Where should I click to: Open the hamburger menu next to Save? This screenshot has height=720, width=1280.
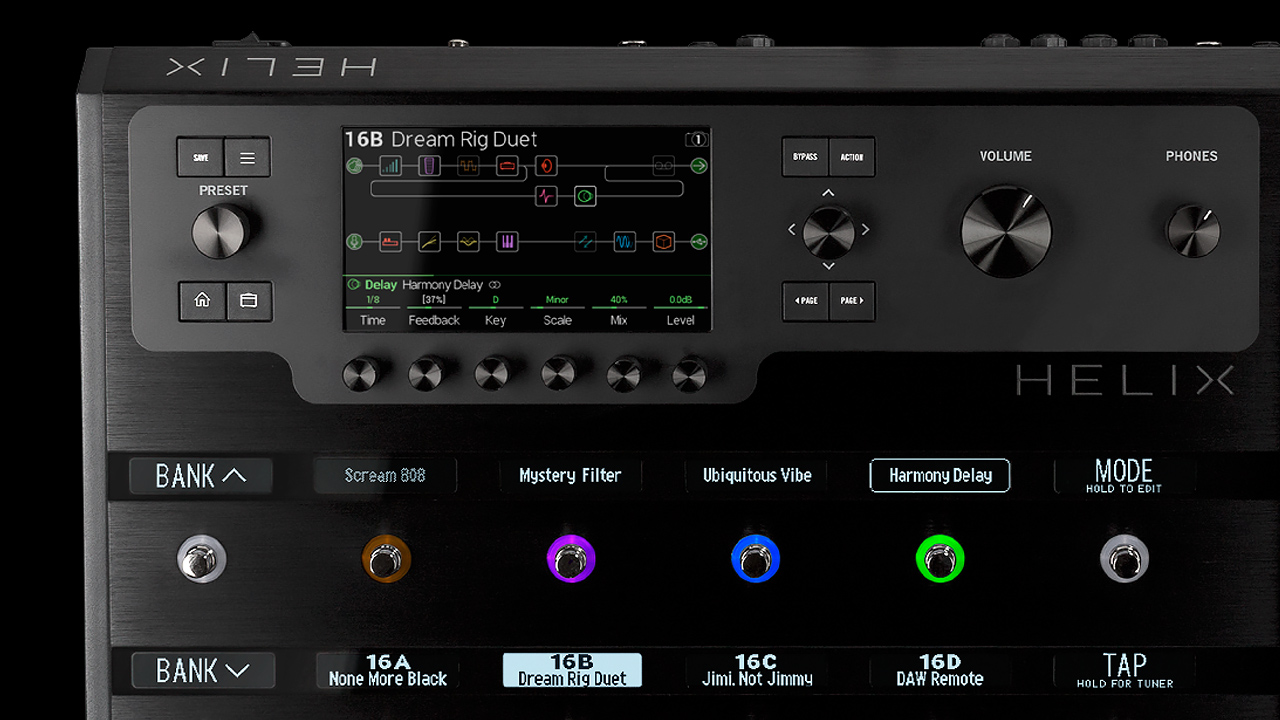[x=248, y=157]
